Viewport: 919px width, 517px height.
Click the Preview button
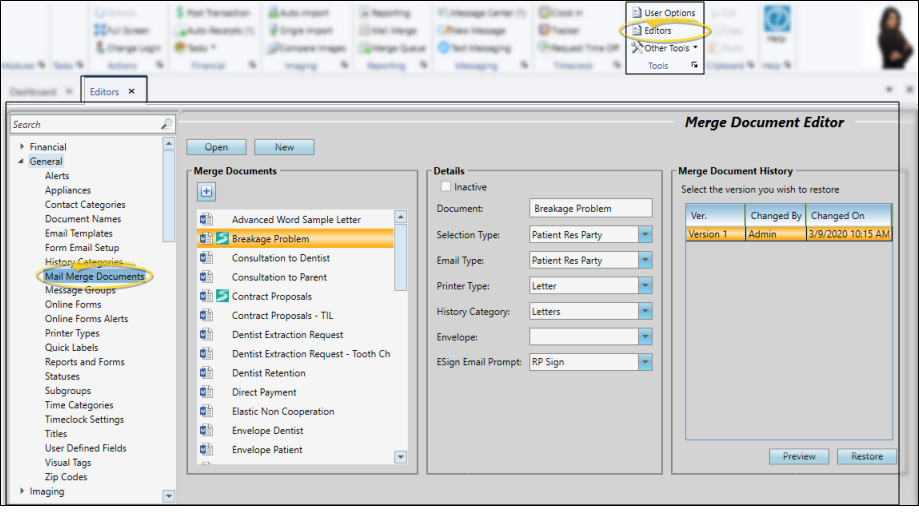coord(798,457)
